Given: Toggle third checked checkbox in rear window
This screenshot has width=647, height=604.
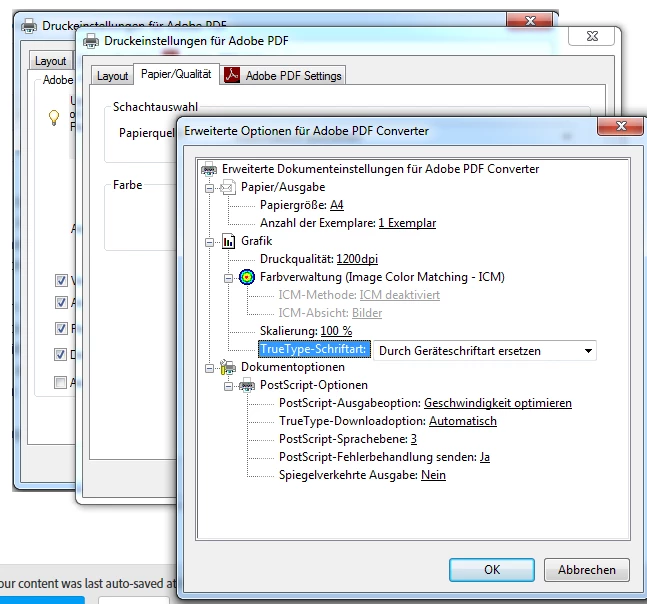Looking at the screenshot, I should [x=61, y=328].
